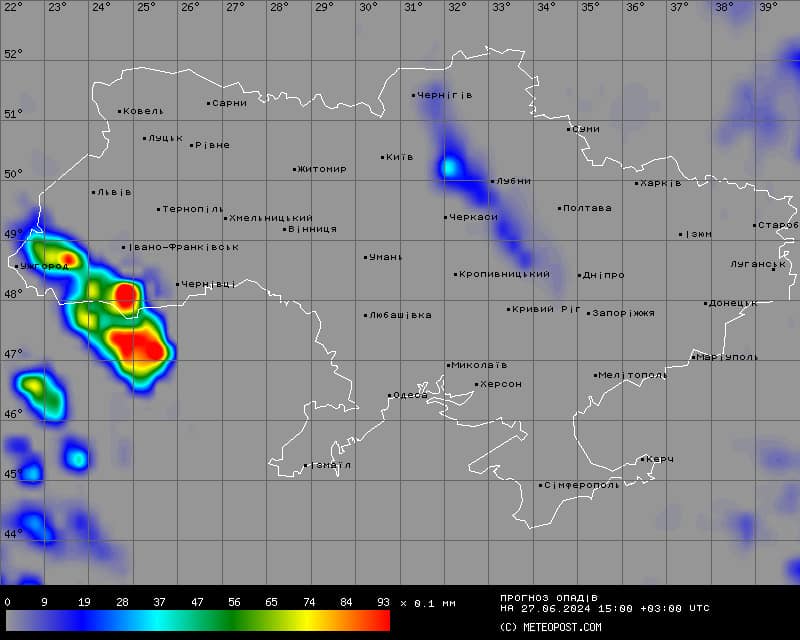Click the 30° longitude label at top
Viewport: 800px width, 640px height.
coord(368,7)
